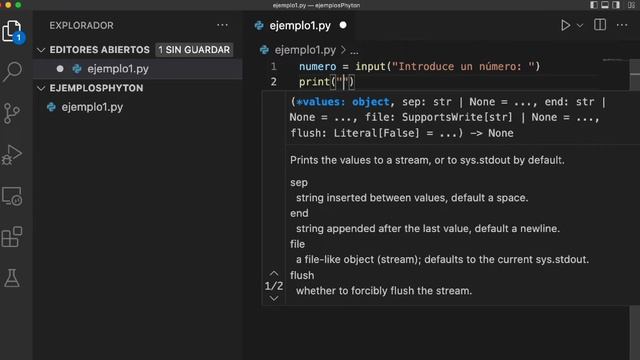Click line 1 number in gutter
640x360 pixels.
click(273, 66)
